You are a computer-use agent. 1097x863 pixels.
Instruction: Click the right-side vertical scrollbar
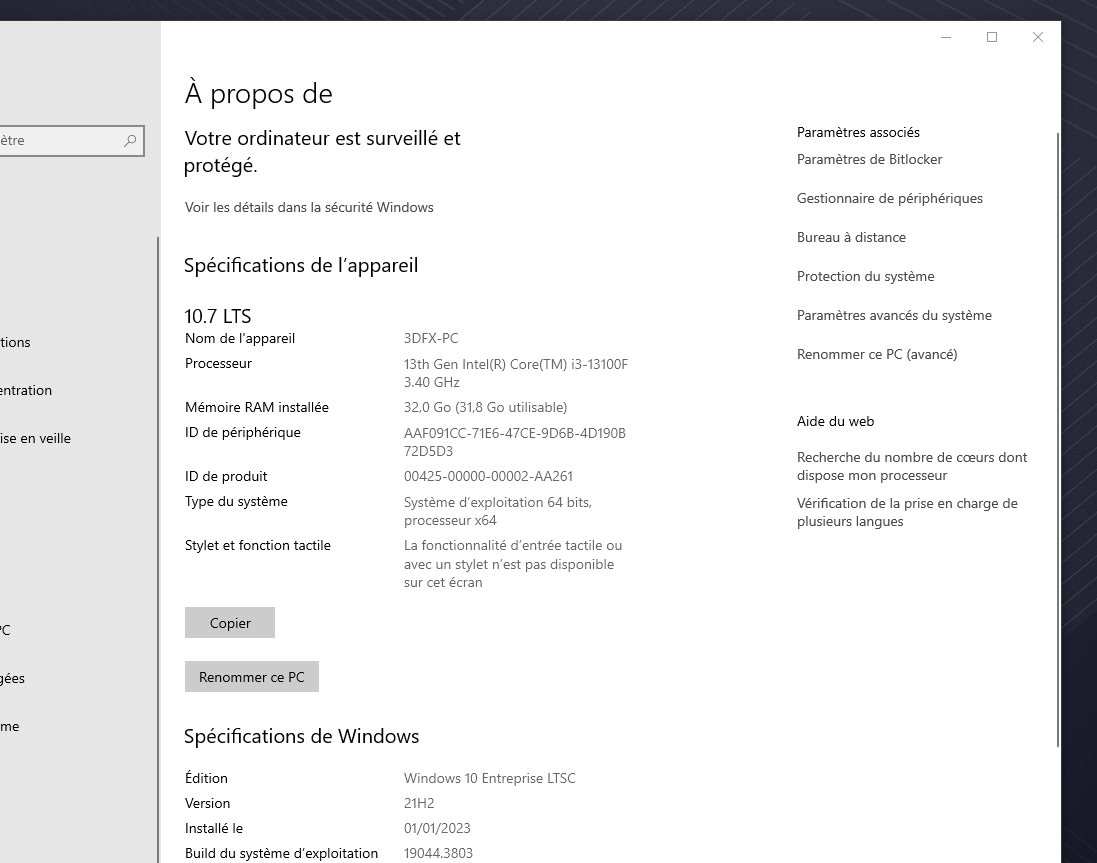point(1057,439)
